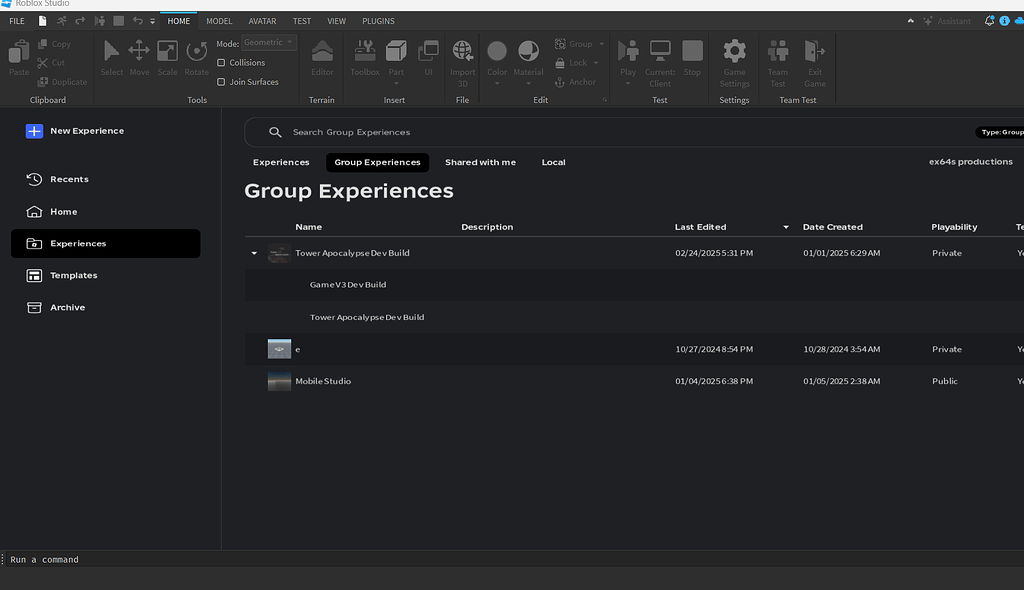The width and height of the screenshot is (1024, 590).
Task: Insert a Part with the cube icon
Action: [x=396, y=51]
